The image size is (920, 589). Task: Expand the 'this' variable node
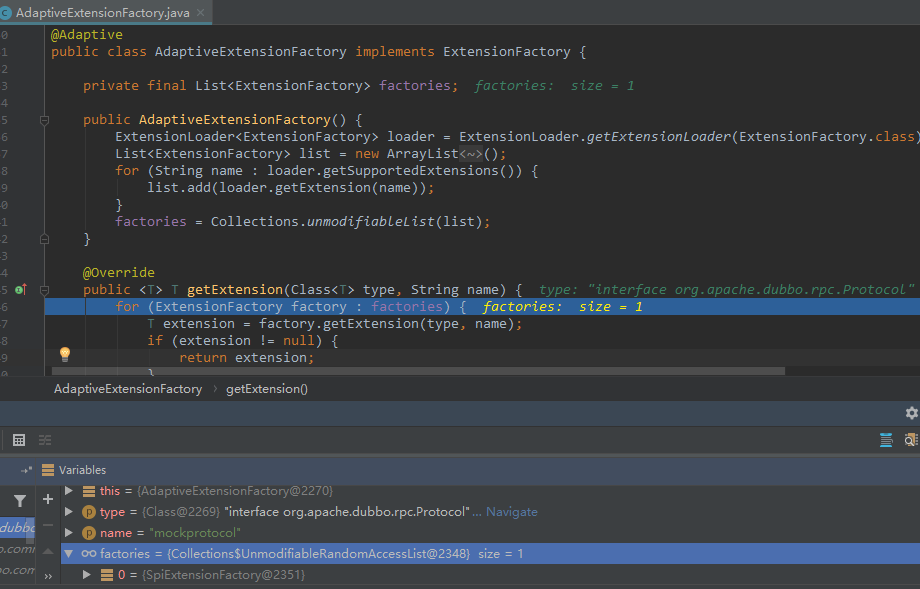click(x=69, y=490)
